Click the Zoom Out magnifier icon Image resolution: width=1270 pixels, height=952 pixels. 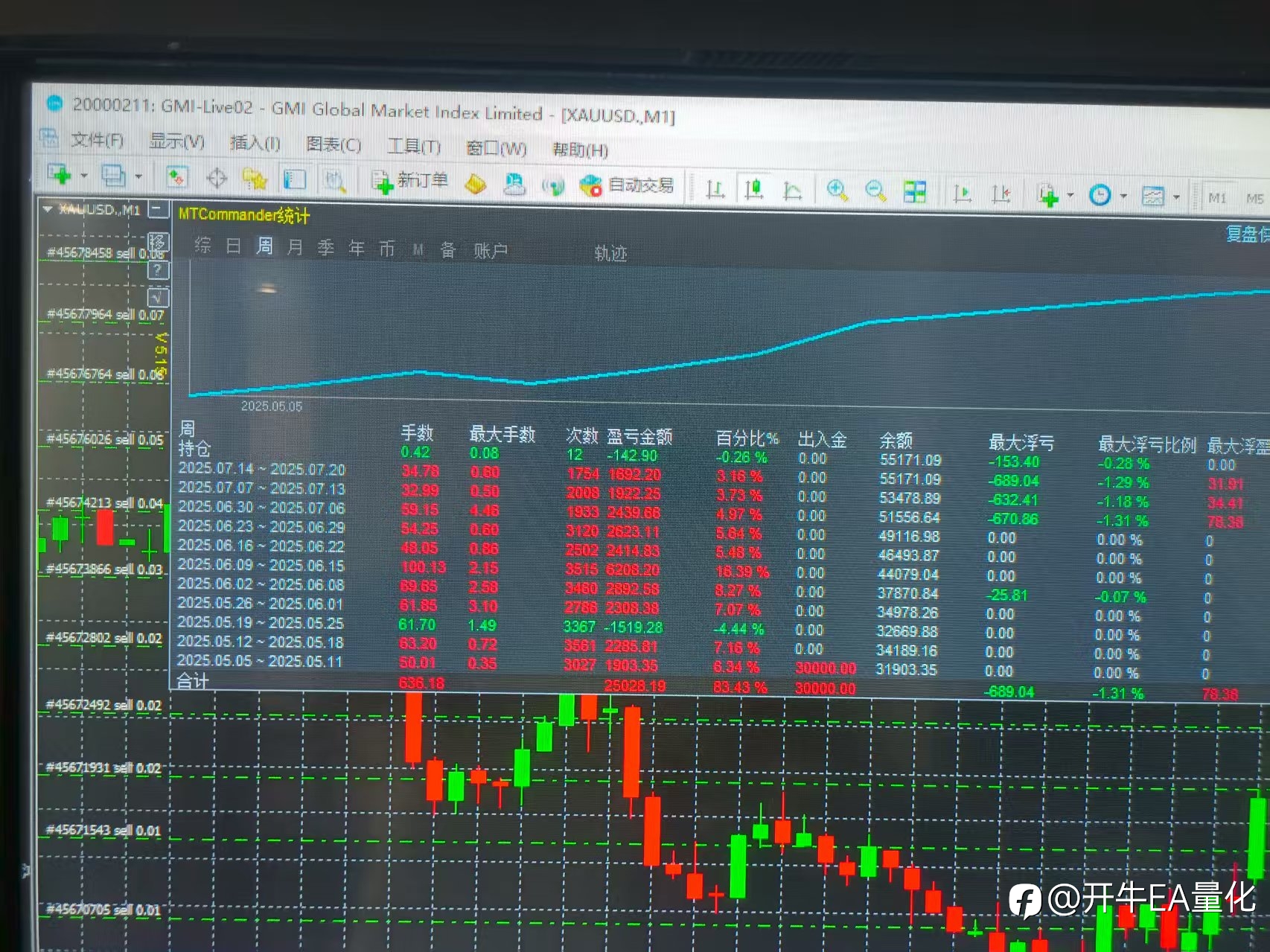875,191
